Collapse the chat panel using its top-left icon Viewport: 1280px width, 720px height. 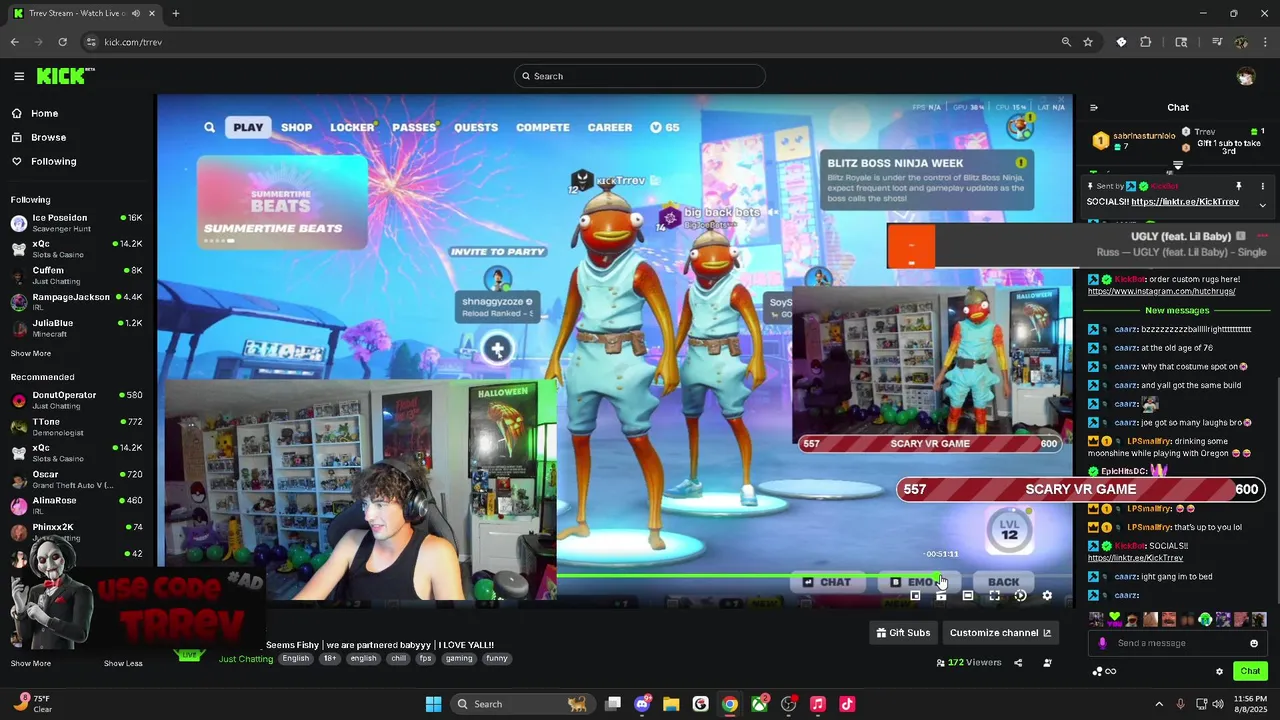pyautogui.click(x=1093, y=108)
